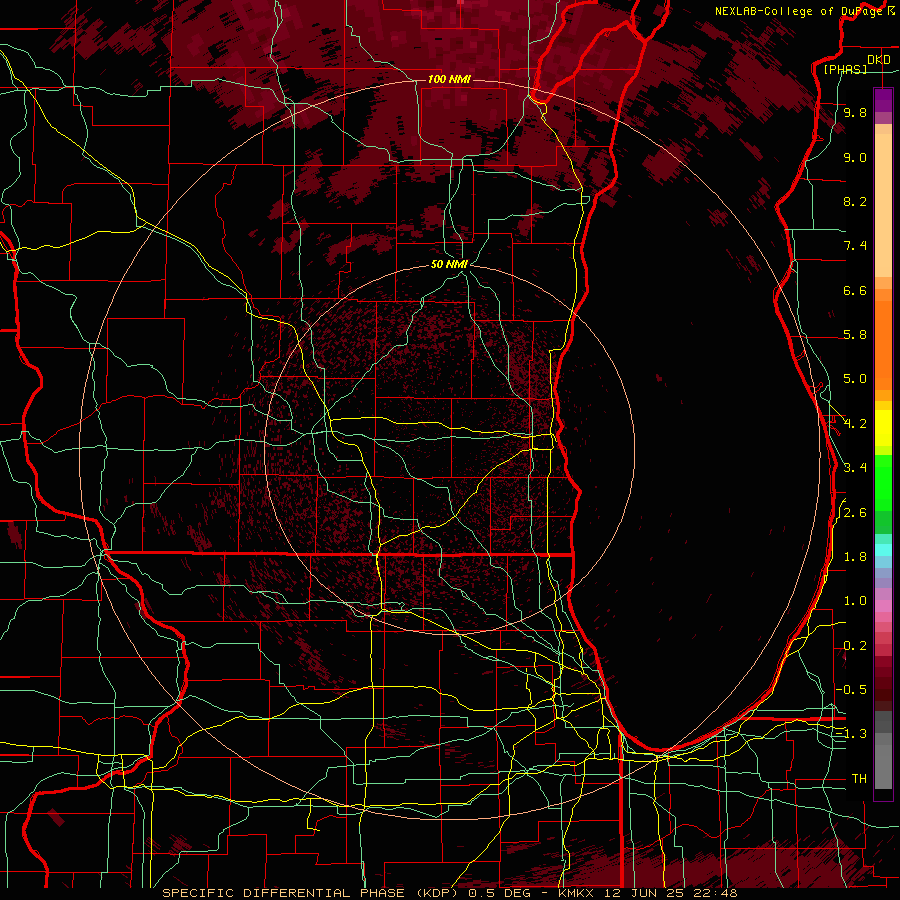Click the [PHAS] units label

(845, 70)
